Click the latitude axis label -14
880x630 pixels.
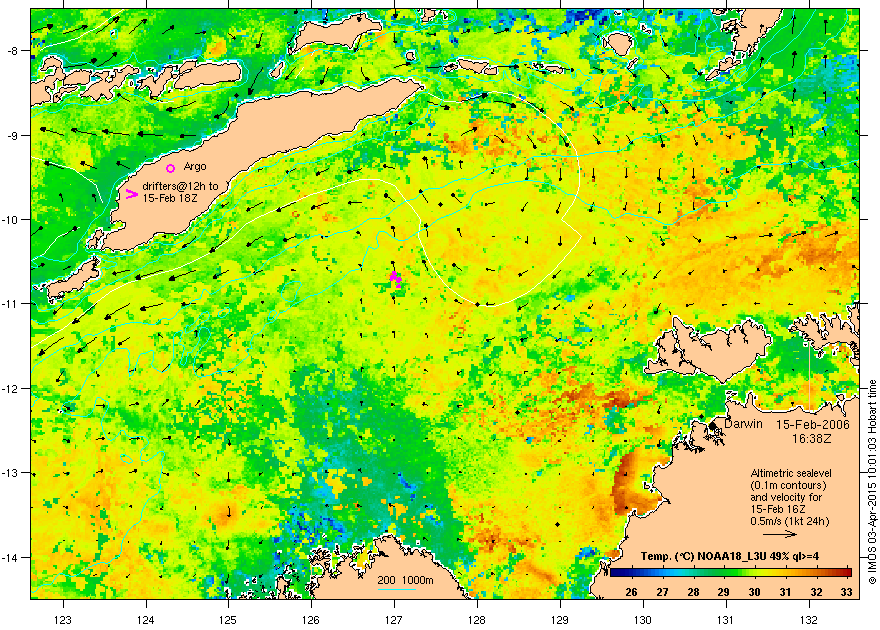(10, 558)
